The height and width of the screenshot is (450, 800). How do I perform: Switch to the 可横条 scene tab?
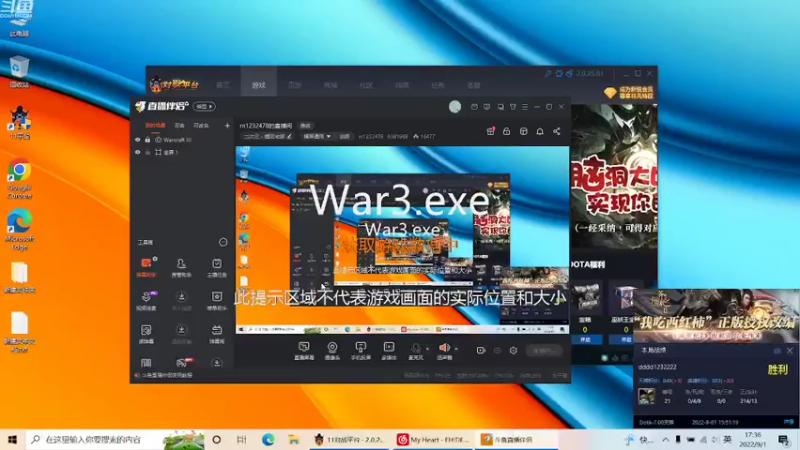click(x=201, y=126)
